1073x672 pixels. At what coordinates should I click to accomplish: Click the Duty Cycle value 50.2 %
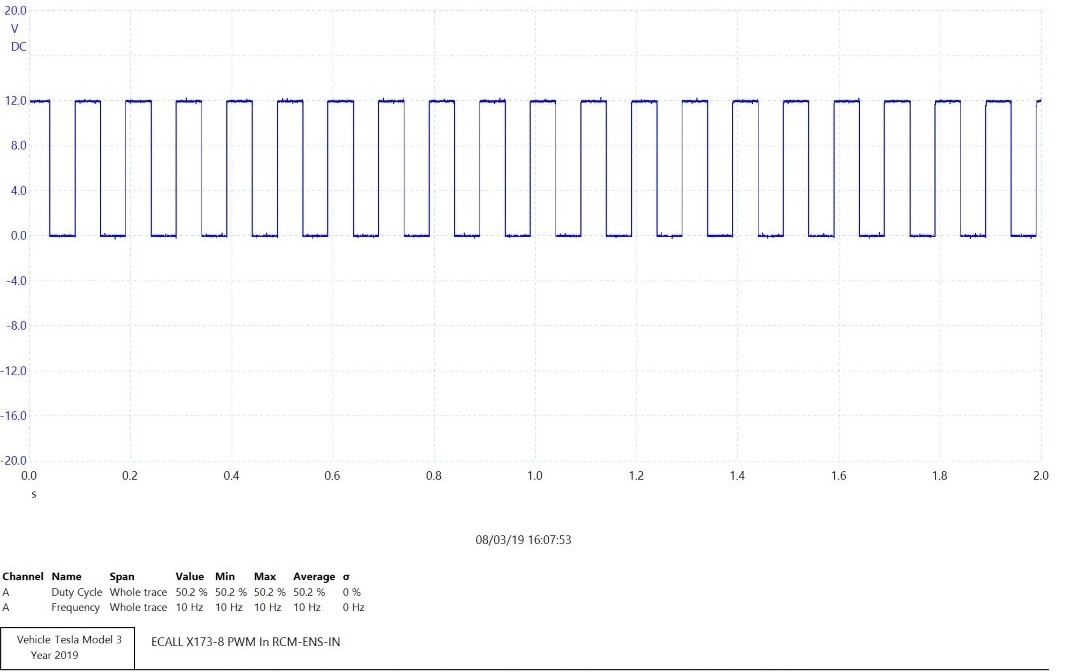coord(191,593)
